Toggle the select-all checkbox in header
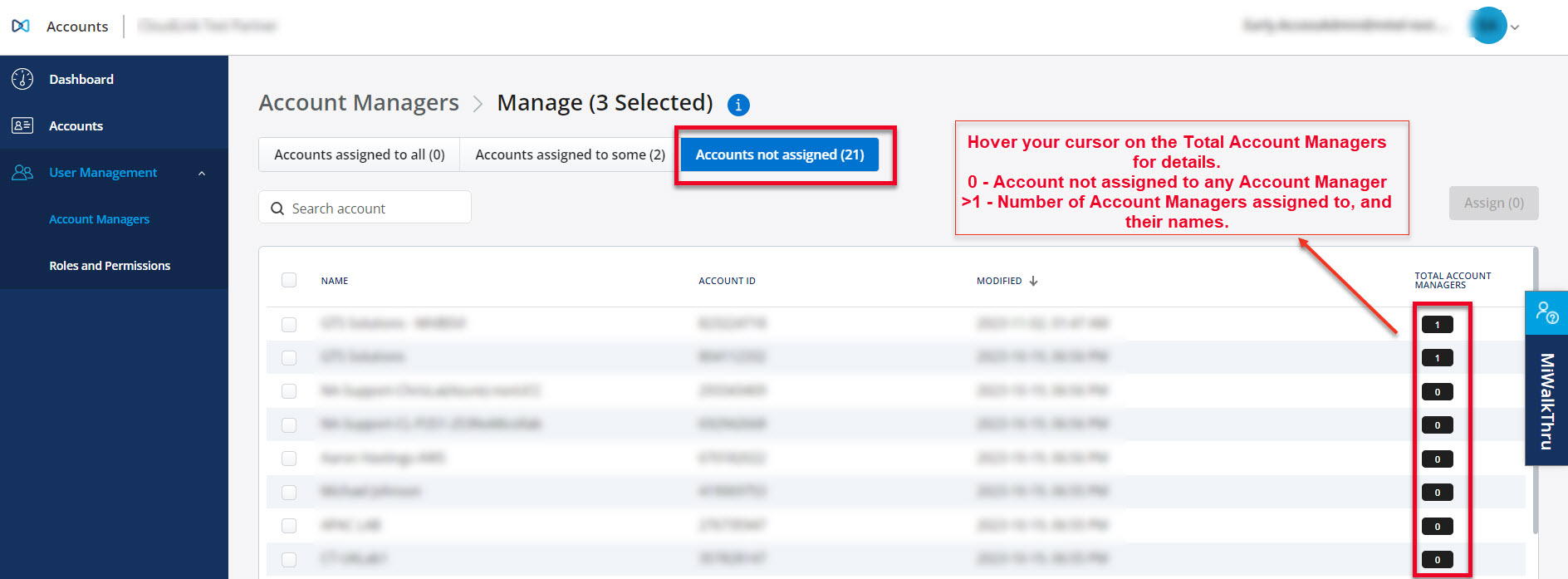The width and height of the screenshot is (1568, 579). click(x=289, y=280)
